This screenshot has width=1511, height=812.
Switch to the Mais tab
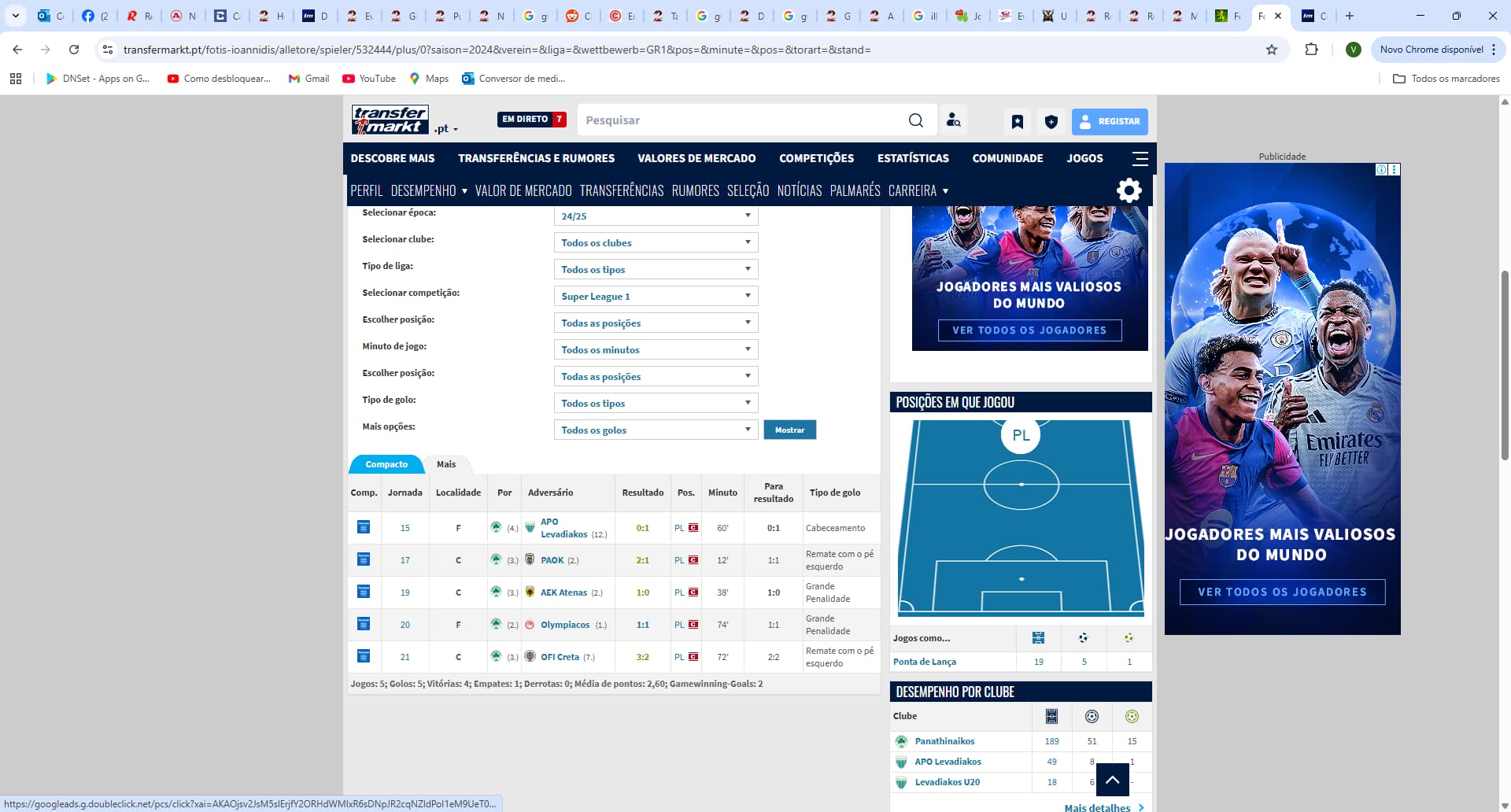point(446,464)
